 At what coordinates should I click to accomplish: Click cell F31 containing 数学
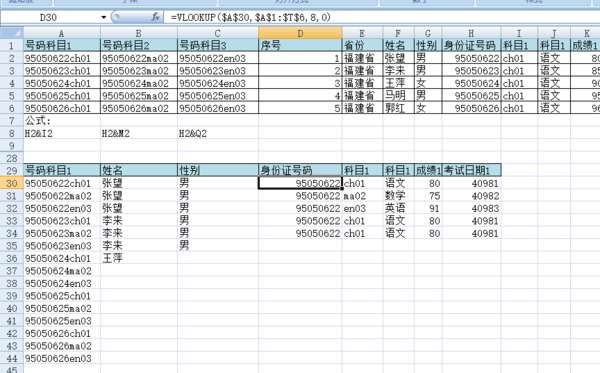pos(398,196)
